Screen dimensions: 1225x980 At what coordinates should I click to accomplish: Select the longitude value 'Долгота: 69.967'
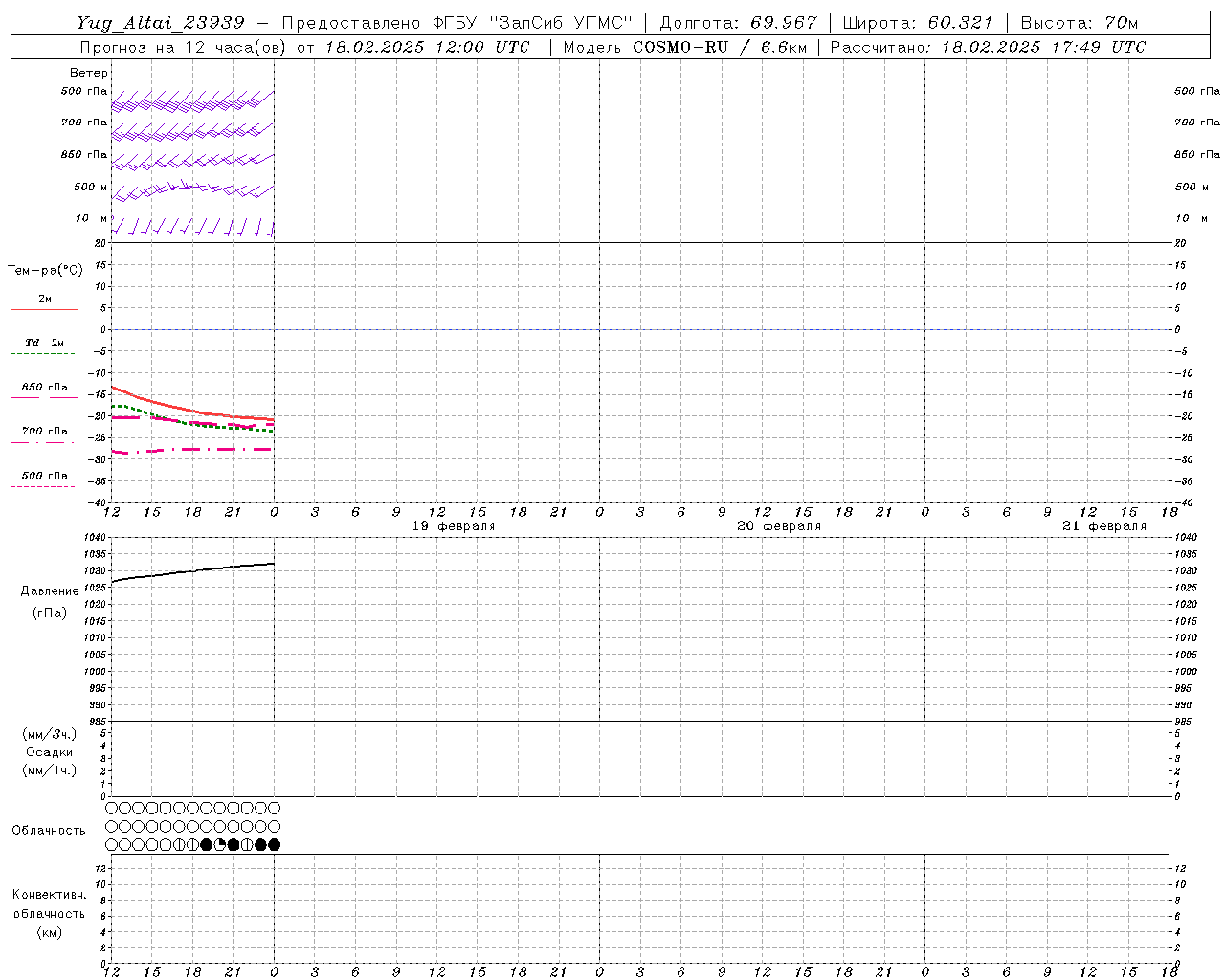coord(739,23)
